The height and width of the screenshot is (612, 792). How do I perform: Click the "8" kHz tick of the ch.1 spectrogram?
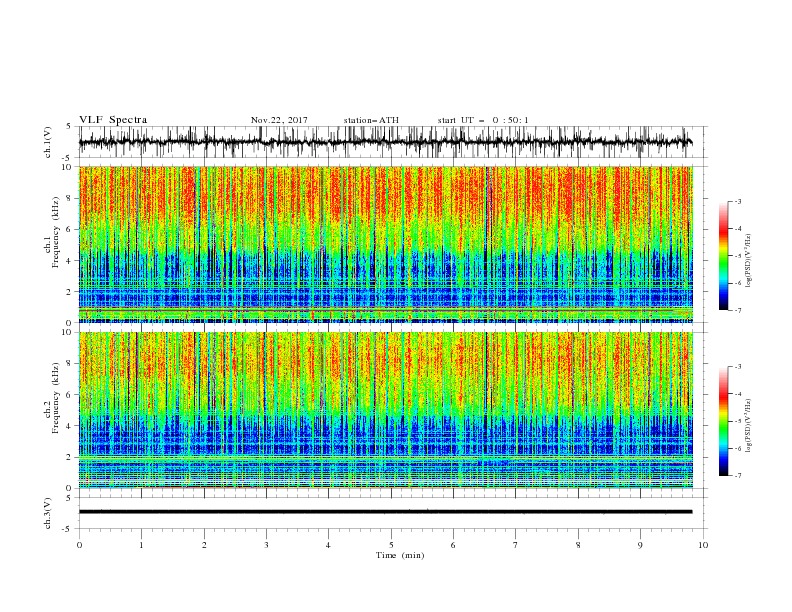pos(70,198)
